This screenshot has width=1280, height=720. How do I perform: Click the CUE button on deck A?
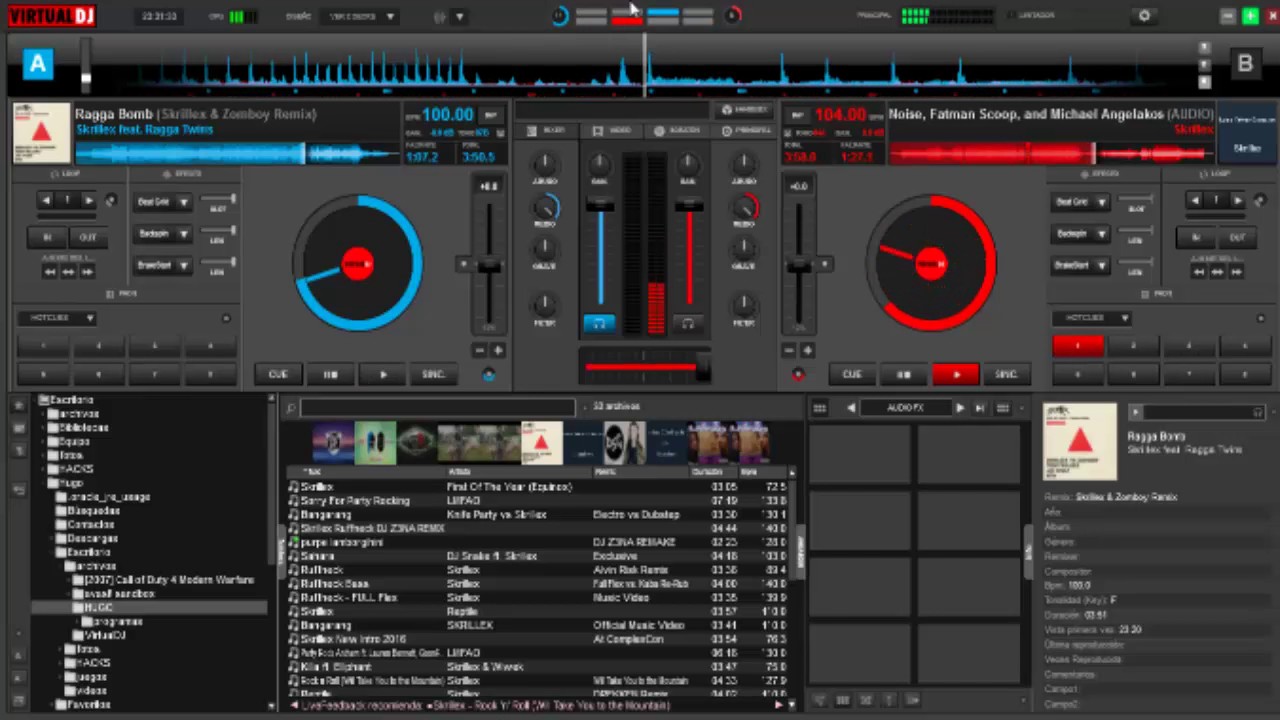[x=278, y=374]
